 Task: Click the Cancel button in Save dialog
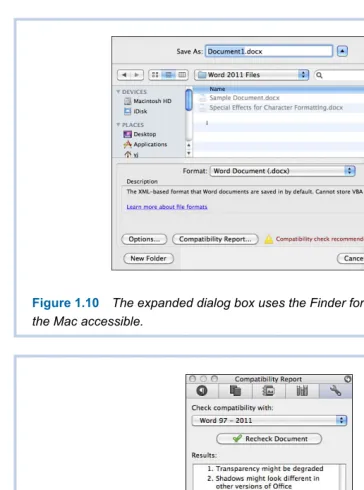click(351, 259)
